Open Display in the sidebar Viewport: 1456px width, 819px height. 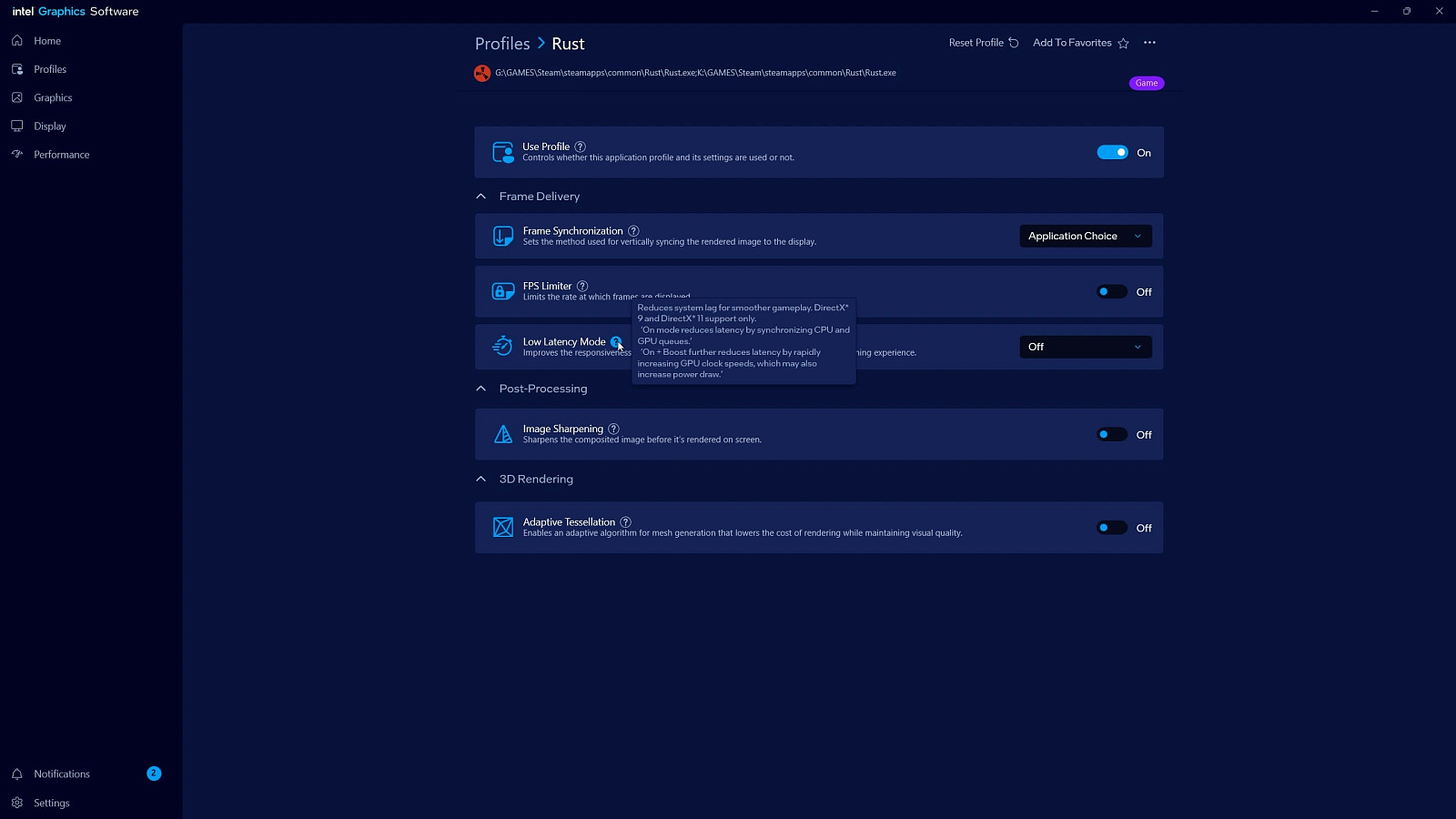50,126
